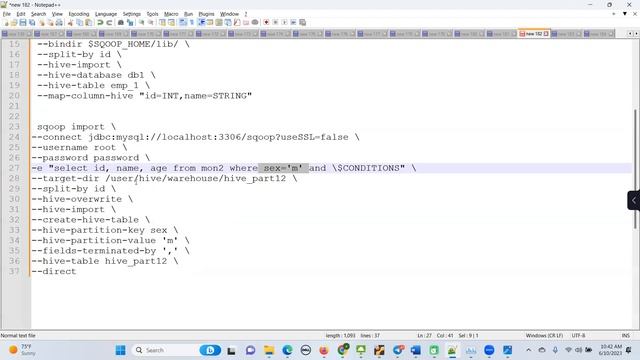The width and height of the screenshot is (640, 360).
Task: Click 'Normal text file' in the status bar
Action: click(18, 336)
